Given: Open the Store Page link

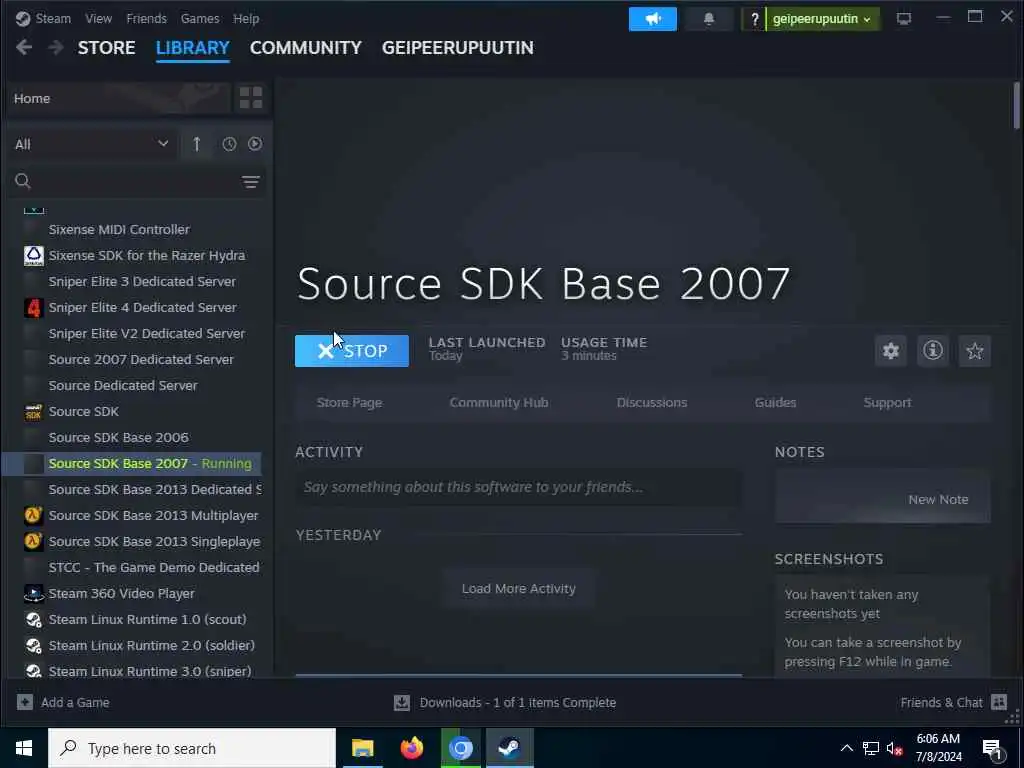Looking at the screenshot, I should (x=349, y=402).
